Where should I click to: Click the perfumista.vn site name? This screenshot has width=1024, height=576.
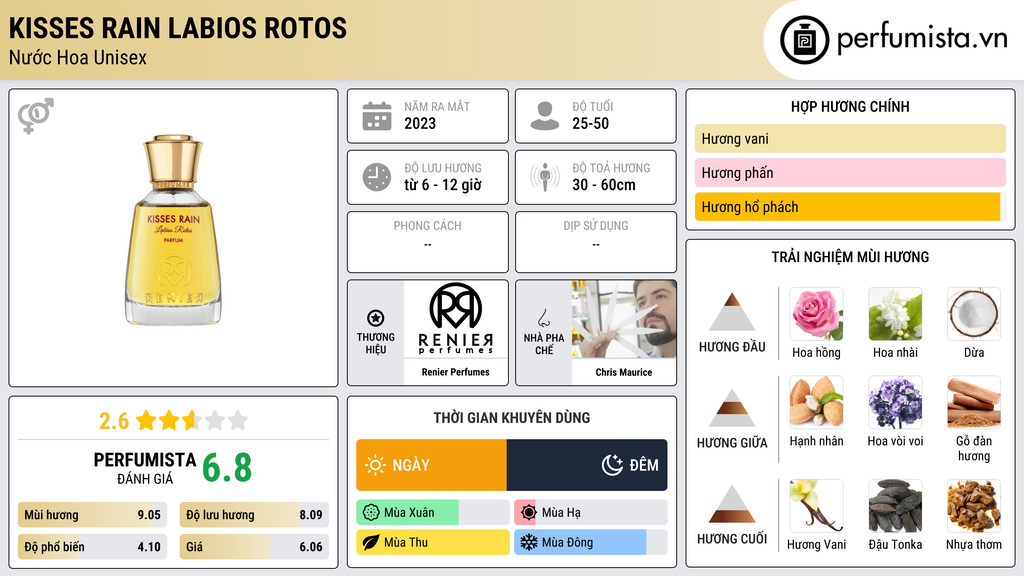(x=922, y=38)
